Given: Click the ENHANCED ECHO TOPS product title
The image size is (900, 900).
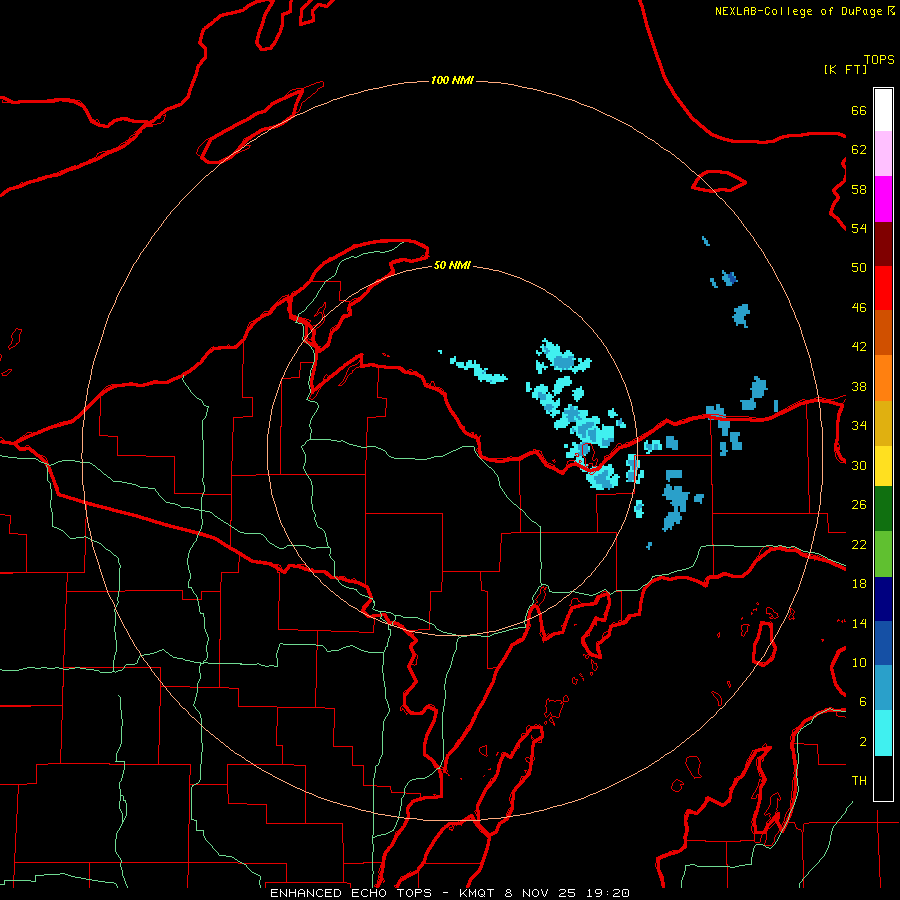Looking at the screenshot, I should click(x=350, y=893).
